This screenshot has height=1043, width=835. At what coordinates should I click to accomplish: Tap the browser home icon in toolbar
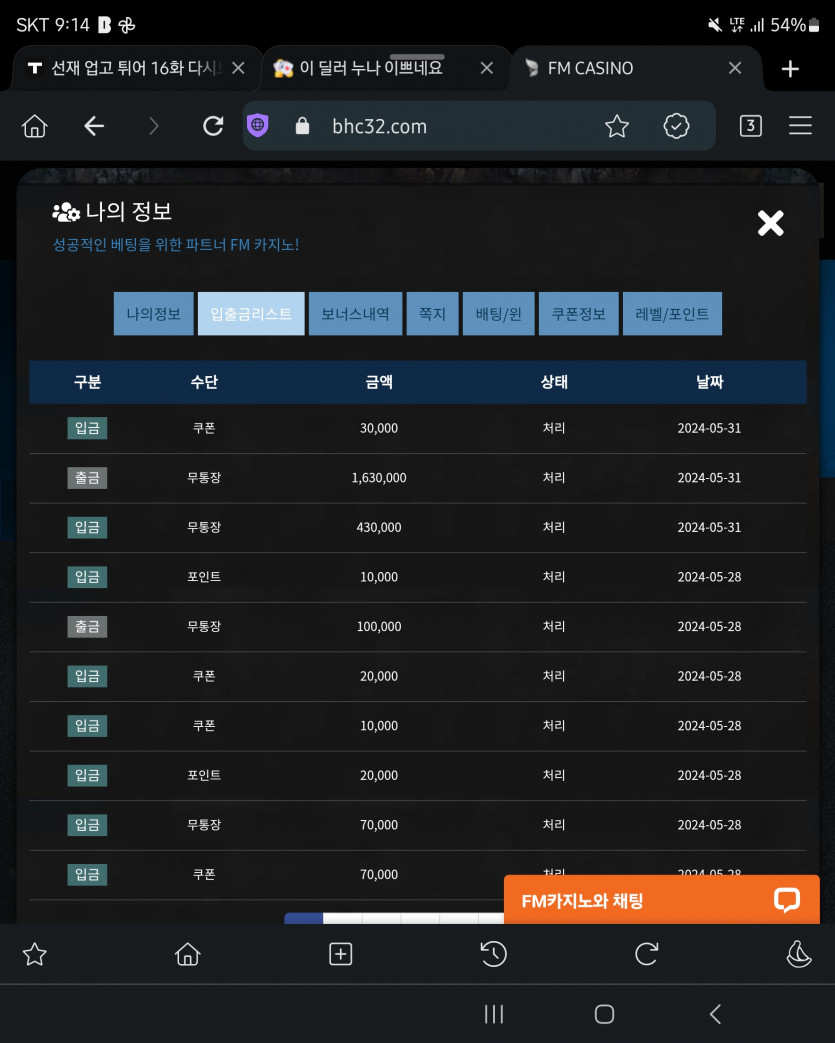(35, 126)
